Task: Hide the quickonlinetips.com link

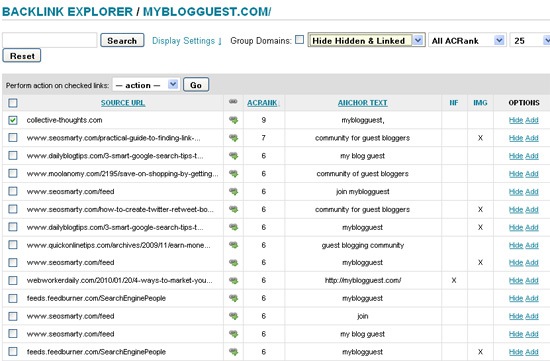Action: [x=516, y=245]
